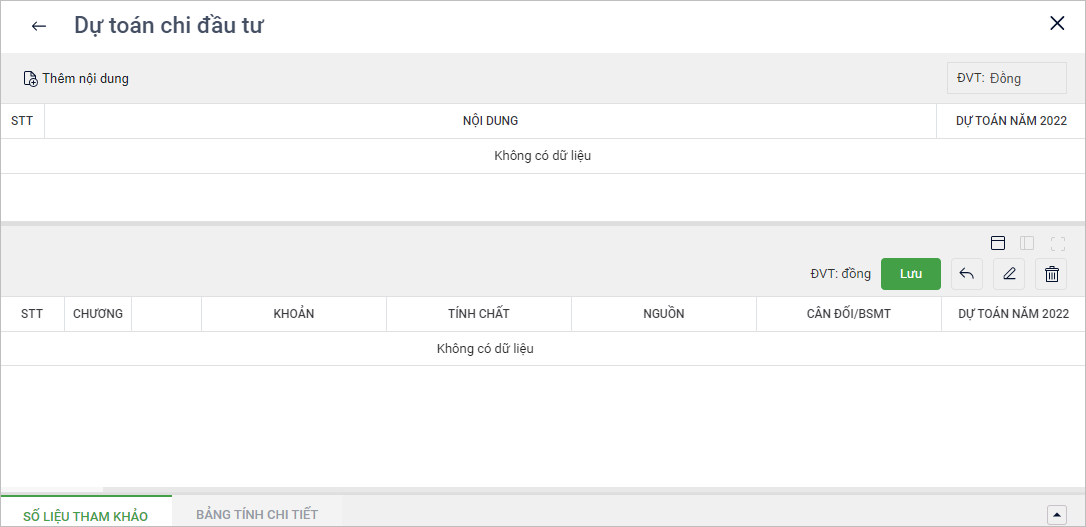
Task: Click the Nội dung column header
Action: point(490,121)
